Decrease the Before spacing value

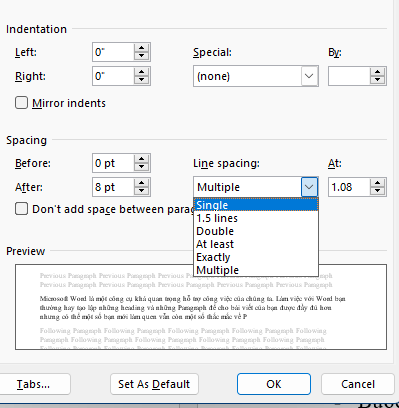pyautogui.click(x=142, y=167)
